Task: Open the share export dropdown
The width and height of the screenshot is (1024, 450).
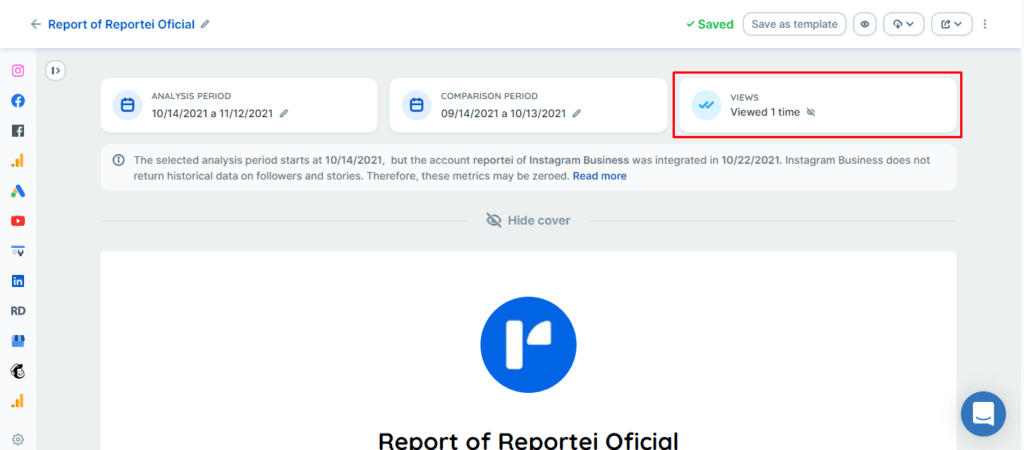Action: pos(952,24)
